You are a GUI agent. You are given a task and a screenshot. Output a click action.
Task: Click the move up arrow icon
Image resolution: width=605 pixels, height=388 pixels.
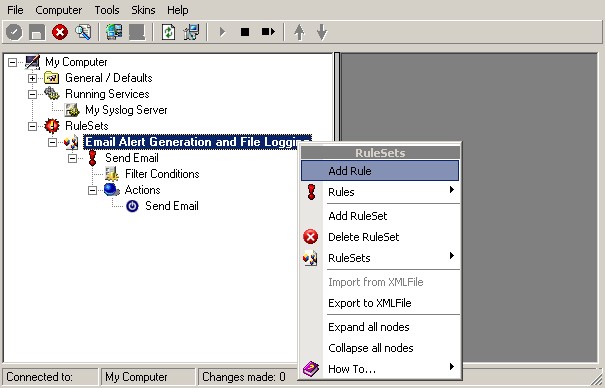(299, 32)
